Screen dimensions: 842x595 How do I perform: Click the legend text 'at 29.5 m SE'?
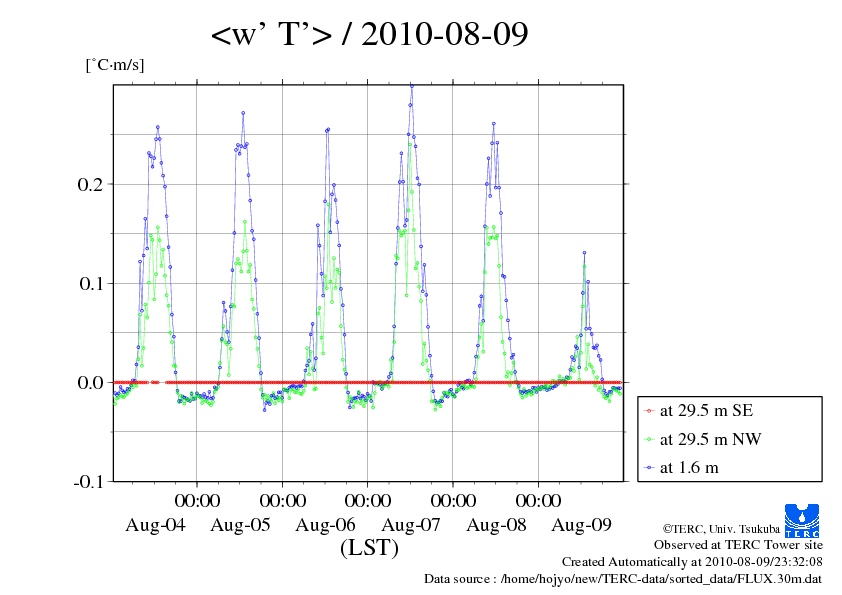(706, 411)
